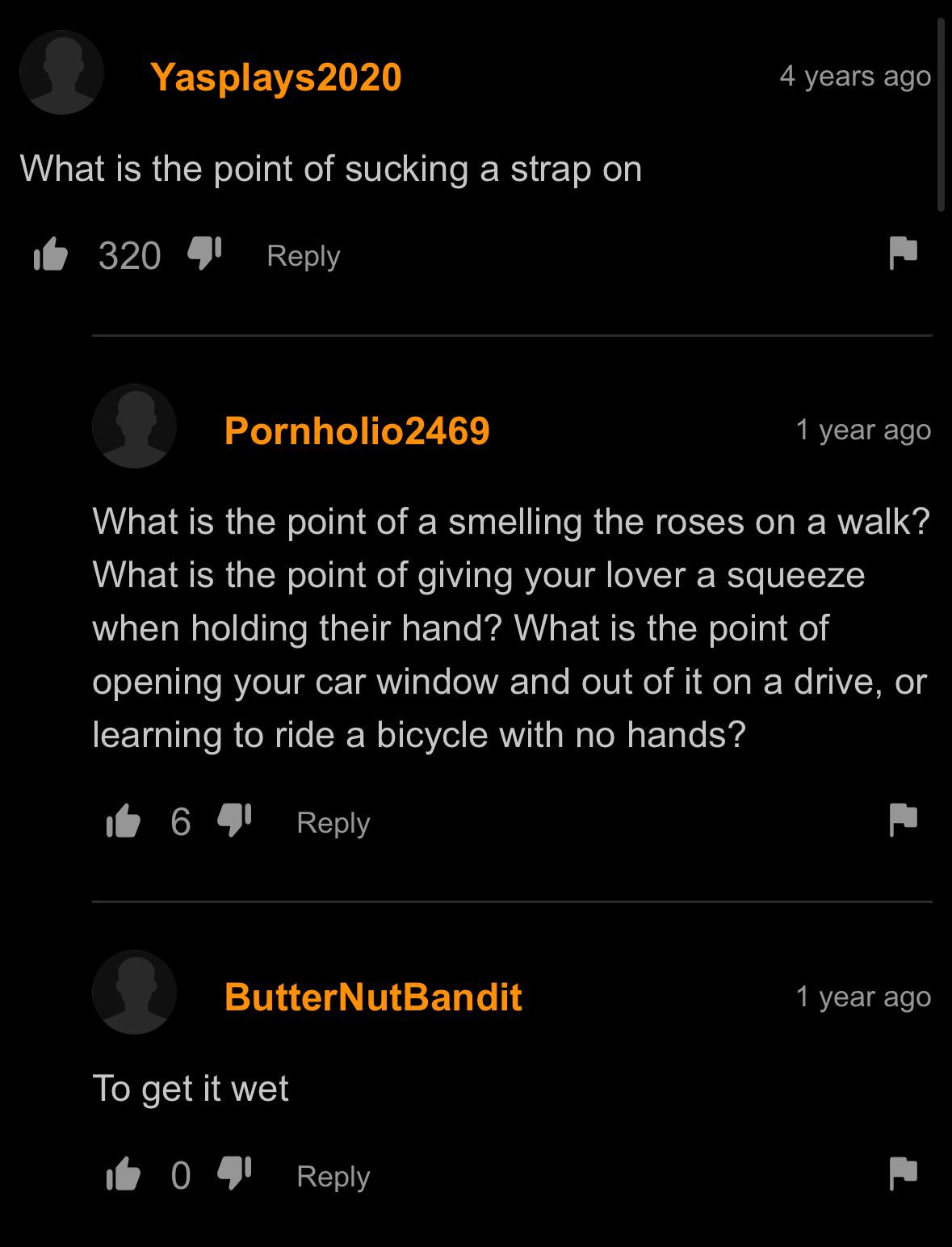Like the comment by Yasplays2020
Viewport: 952px width, 1247px height.
pos(50,254)
